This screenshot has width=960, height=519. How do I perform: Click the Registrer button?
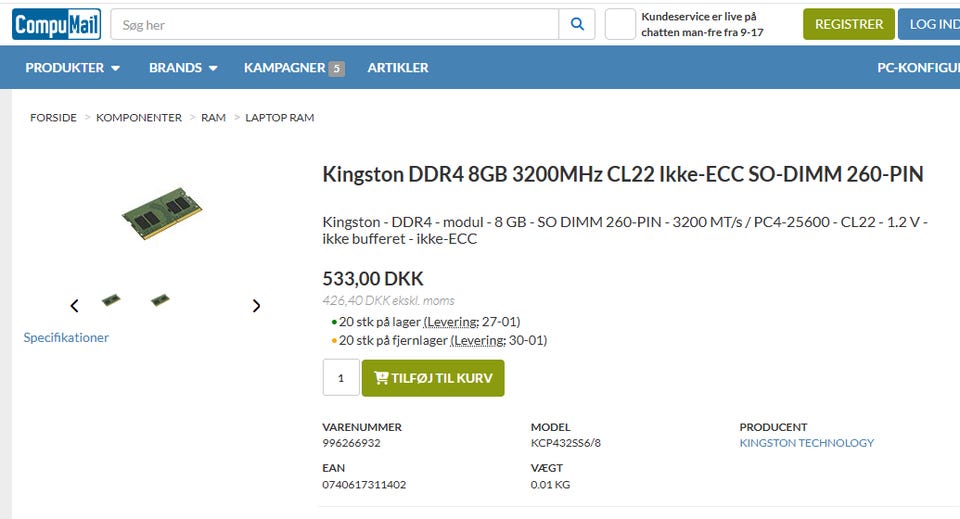pos(849,24)
